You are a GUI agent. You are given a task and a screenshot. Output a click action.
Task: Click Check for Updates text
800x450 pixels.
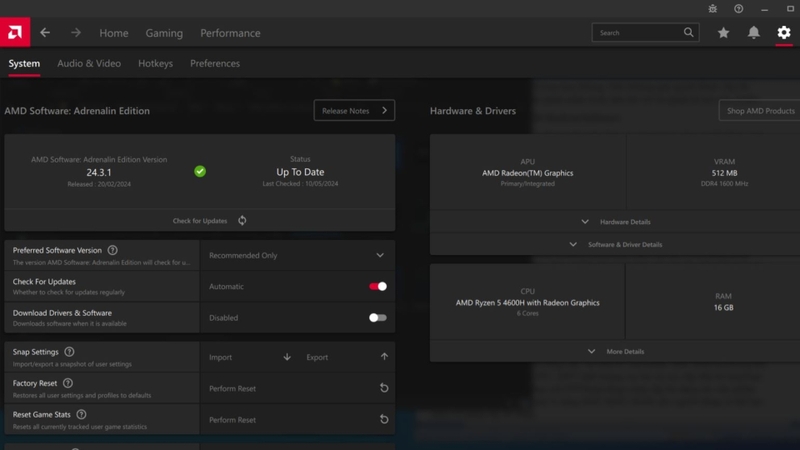pos(199,221)
